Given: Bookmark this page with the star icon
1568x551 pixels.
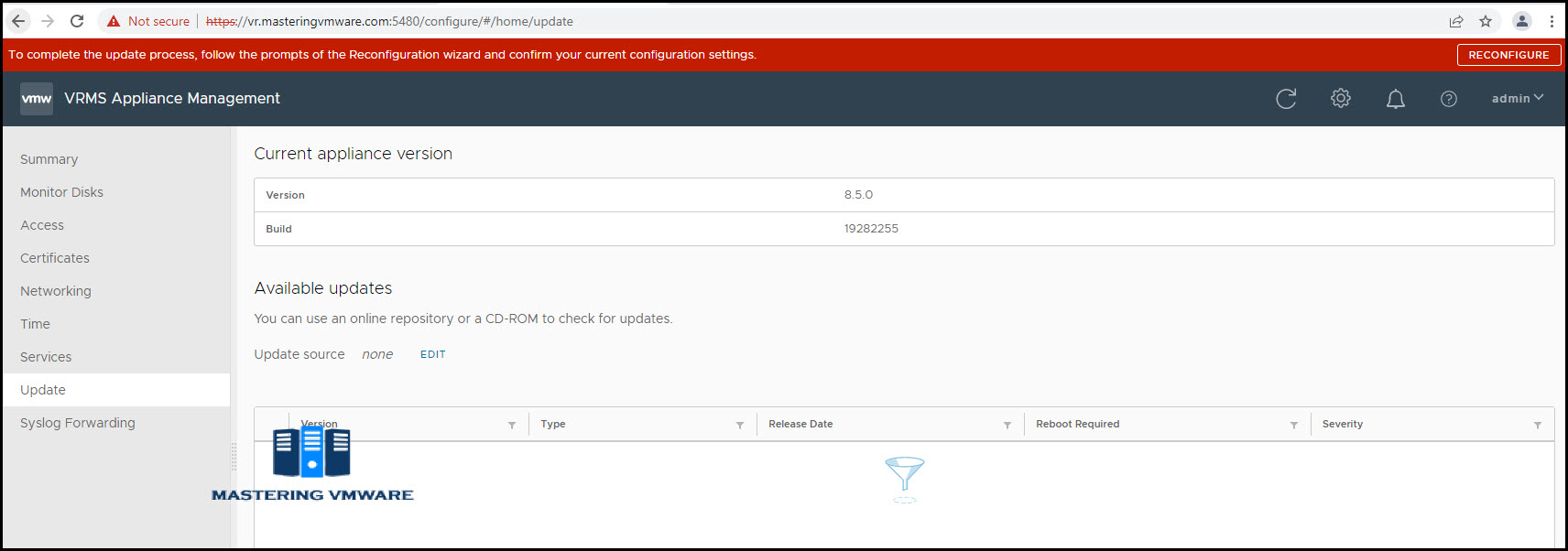Looking at the screenshot, I should pos(1486,21).
